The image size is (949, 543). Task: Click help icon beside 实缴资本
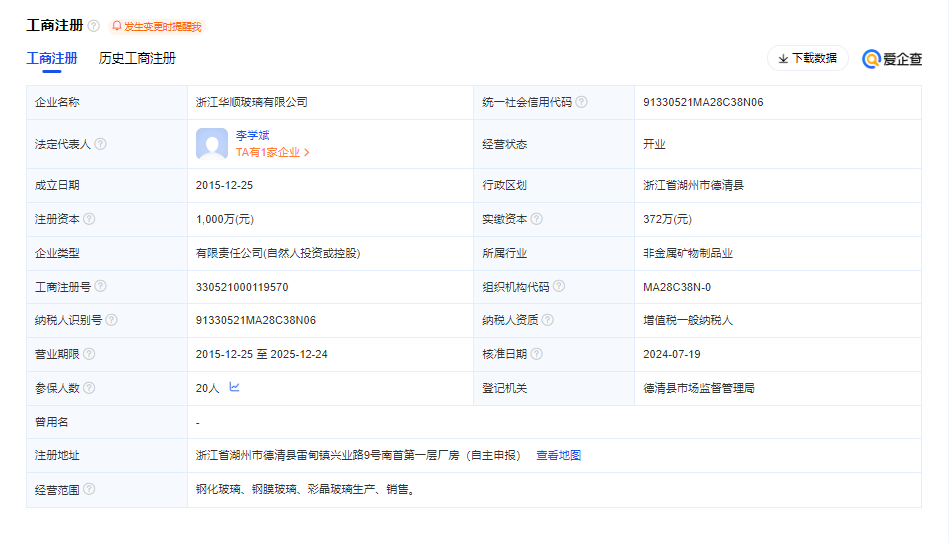coord(537,219)
